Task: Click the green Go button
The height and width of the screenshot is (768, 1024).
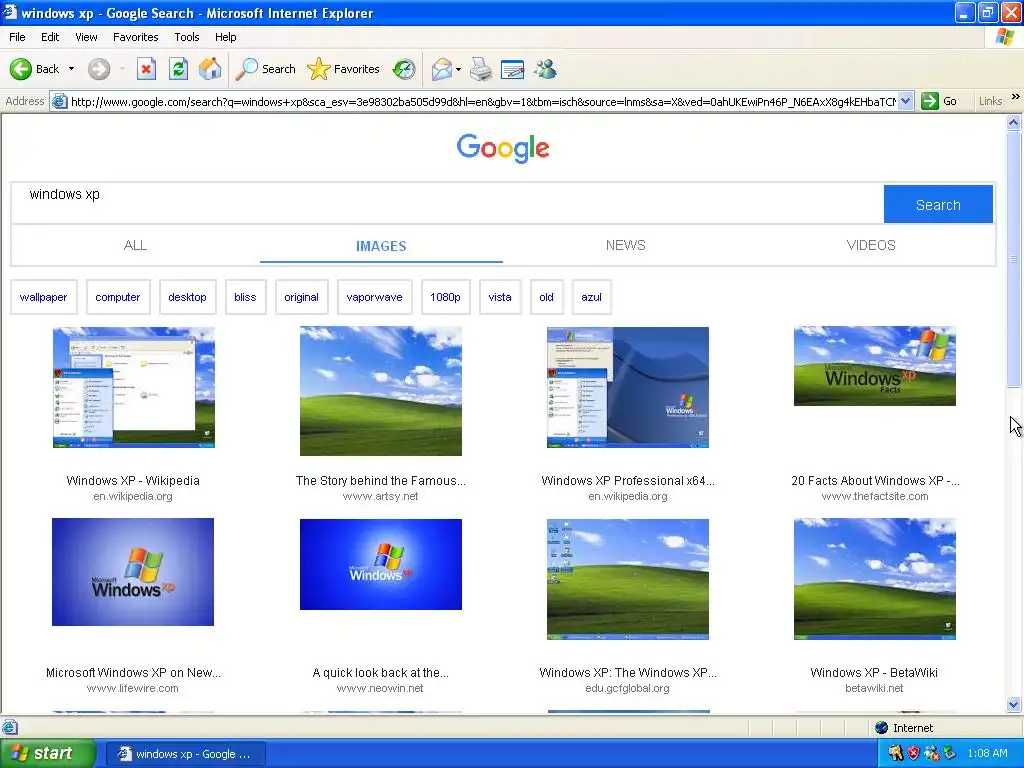Action: [x=939, y=101]
